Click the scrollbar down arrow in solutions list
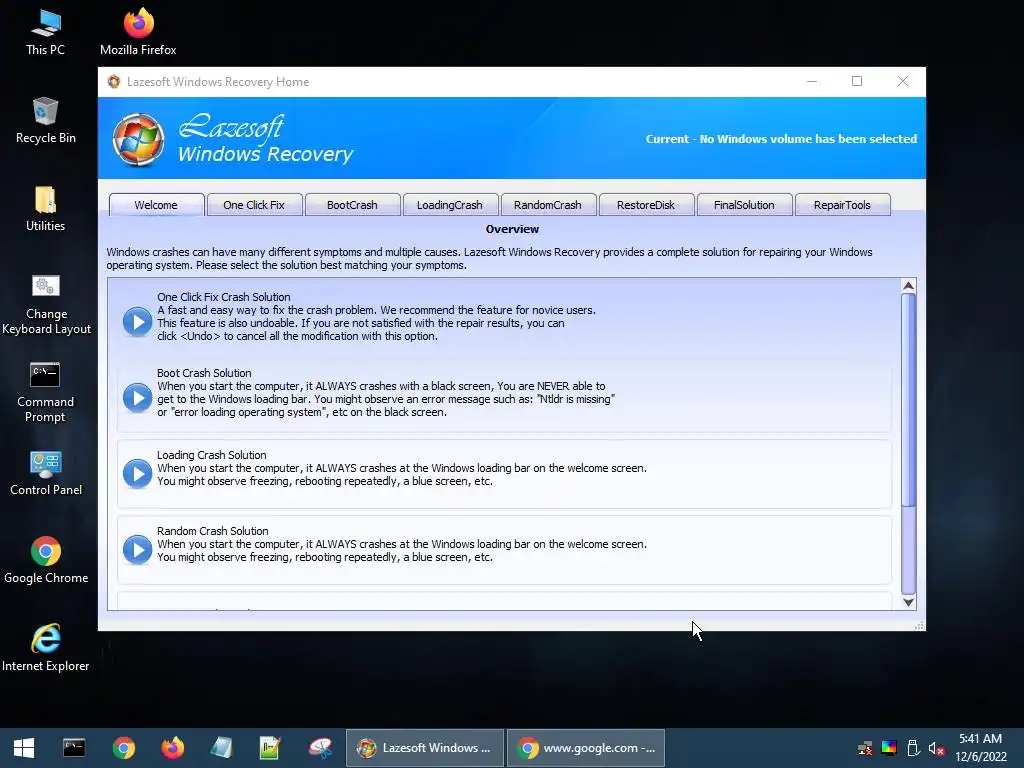 [x=908, y=602]
